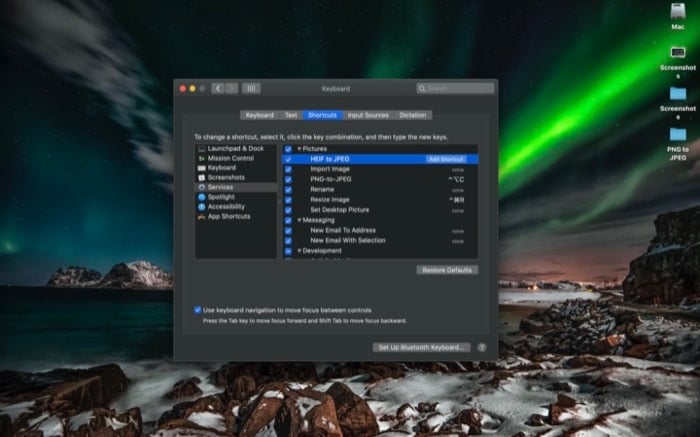The width and height of the screenshot is (700, 437).
Task: Toggle the New Email To Address checkbox
Action: (288, 231)
